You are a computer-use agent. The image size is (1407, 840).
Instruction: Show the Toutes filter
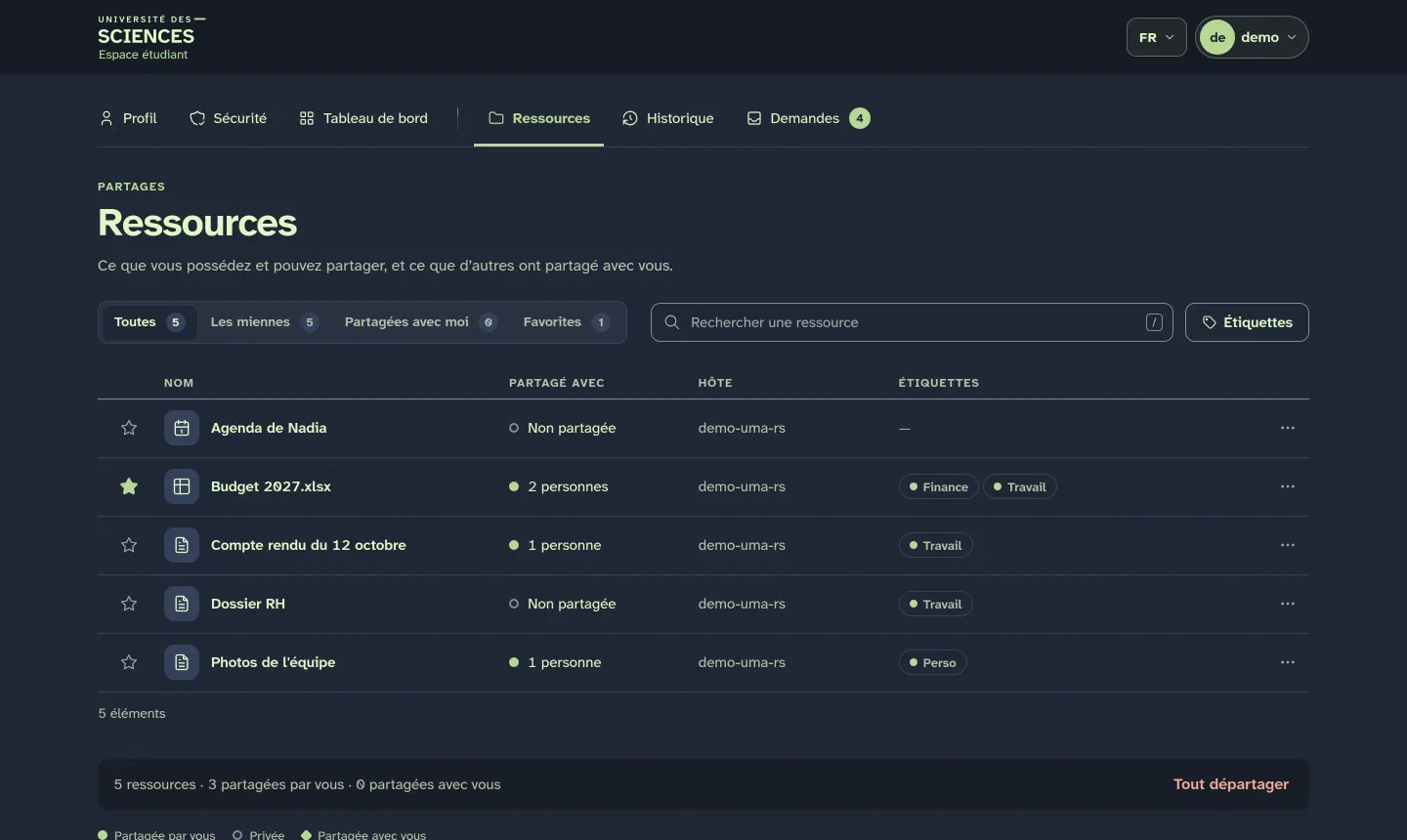tap(149, 322)
